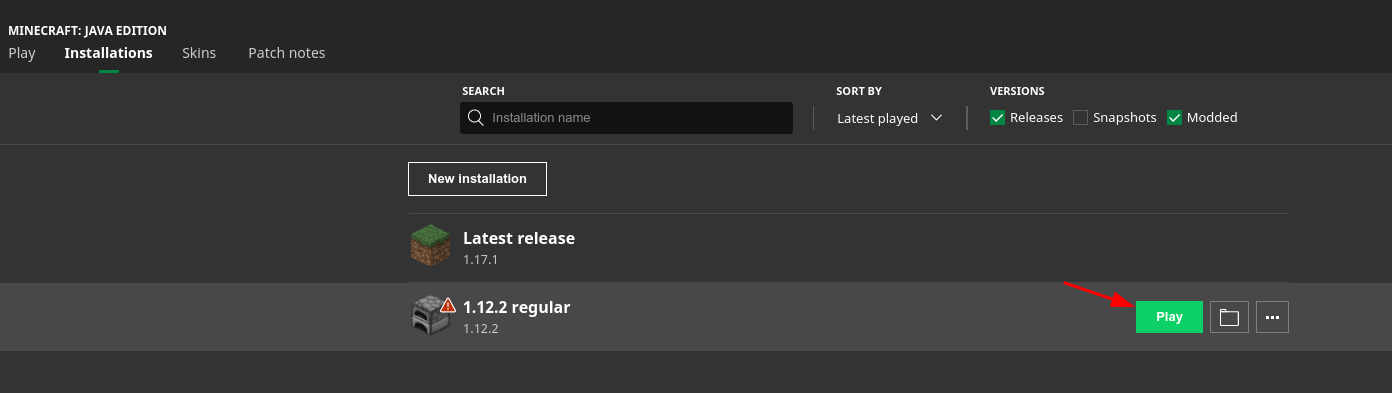Launch 1.12.2 regular with green Play button
Image resolution: width=1392 pixels, height=393 pixels.
1169,317
